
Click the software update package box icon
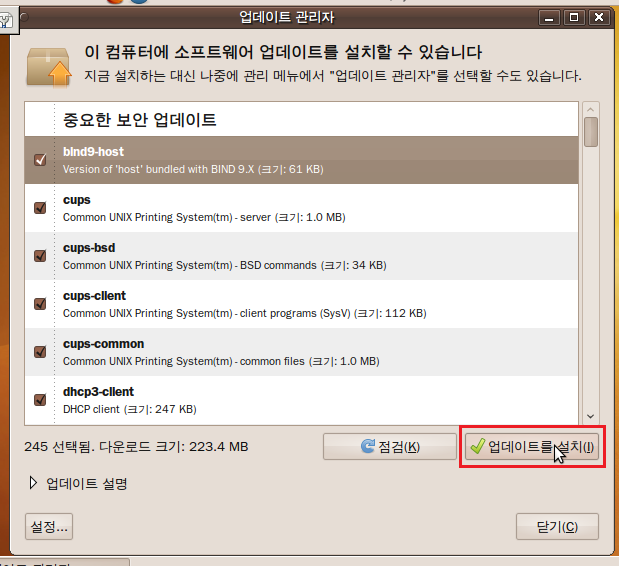pos(49,66)
